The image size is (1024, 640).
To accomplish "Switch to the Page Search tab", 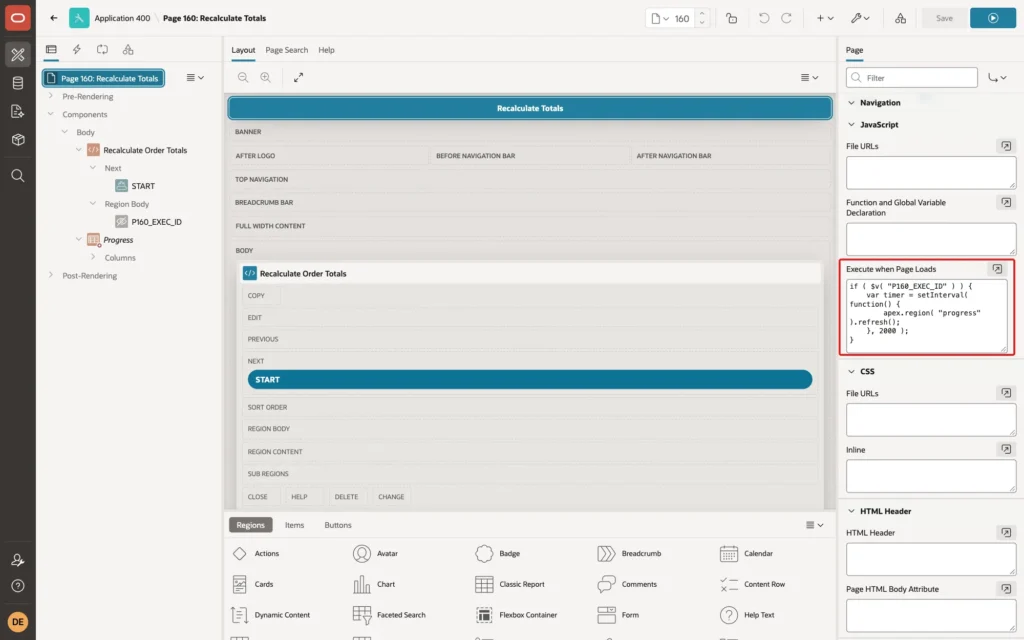I will (x=286, y=50).
